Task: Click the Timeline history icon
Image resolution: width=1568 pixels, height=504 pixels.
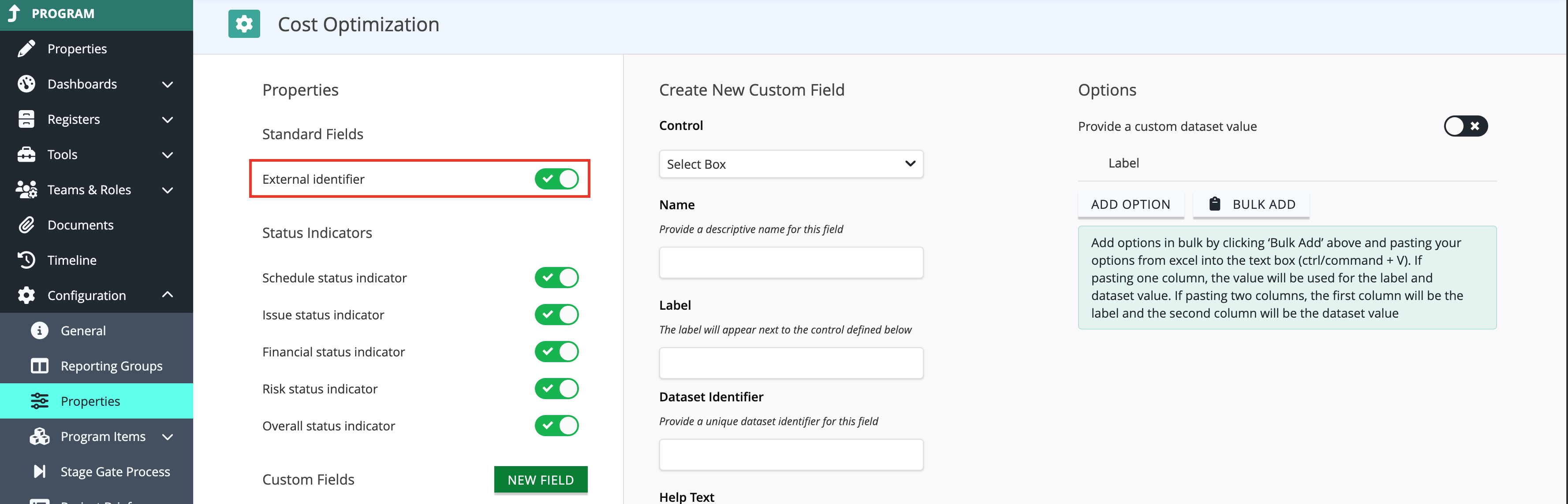Action: click(26, 260)
